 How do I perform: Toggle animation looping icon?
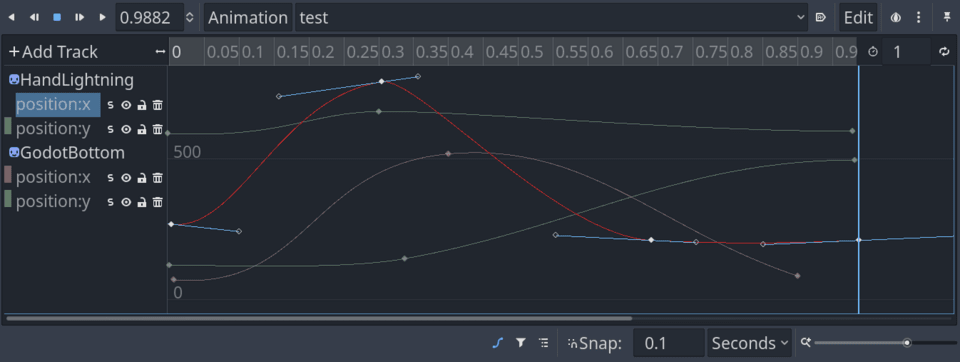[x=944, y=52]
